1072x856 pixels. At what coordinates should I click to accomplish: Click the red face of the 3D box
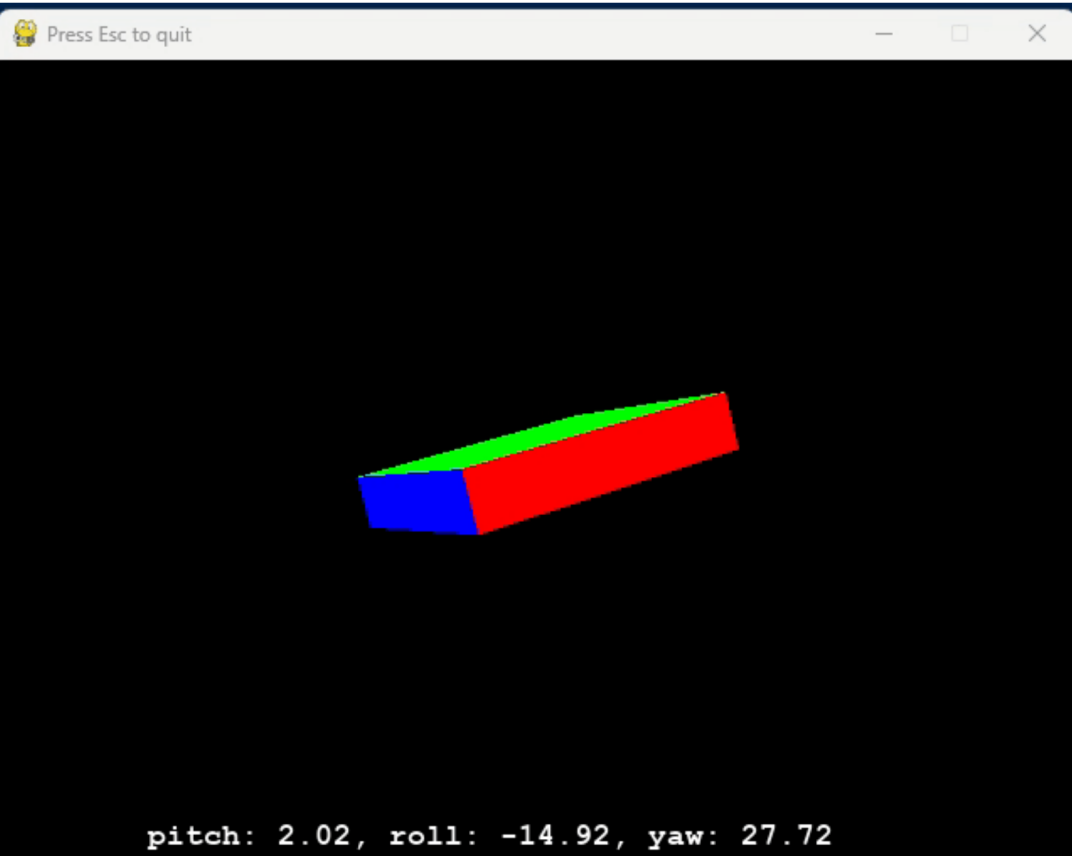click(602, 464)
